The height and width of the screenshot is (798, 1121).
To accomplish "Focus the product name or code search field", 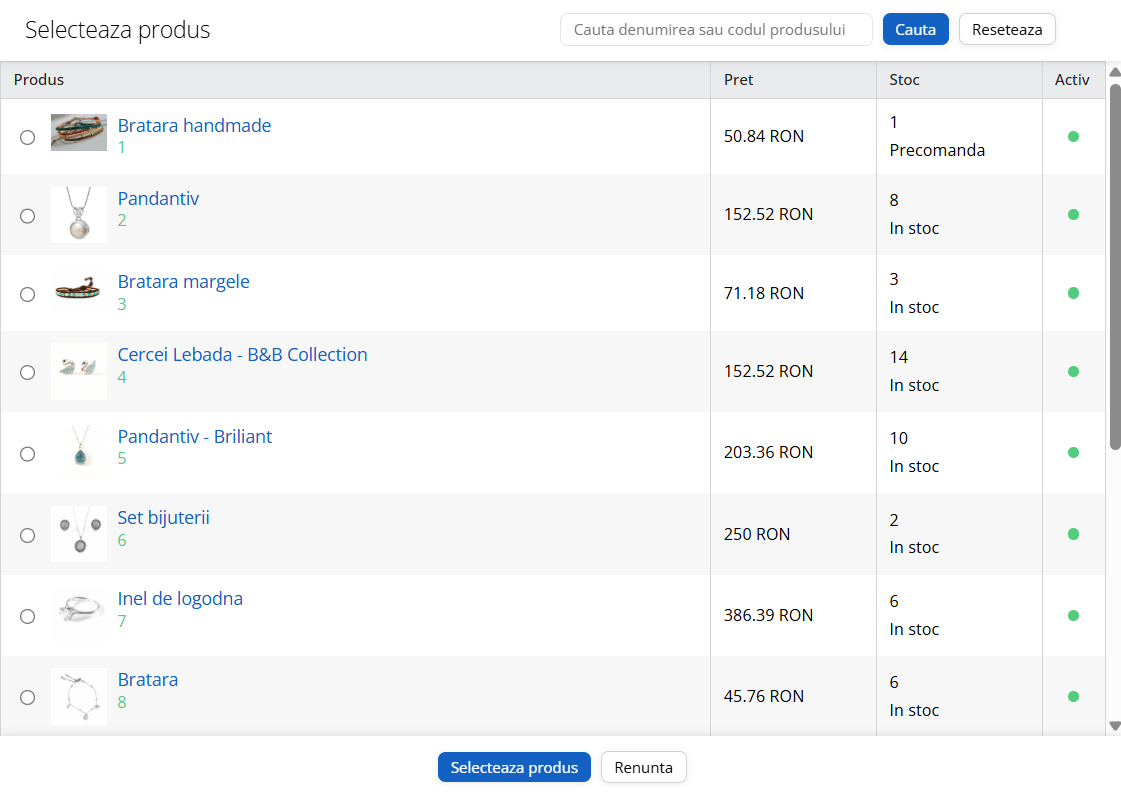I will (716, 29).
